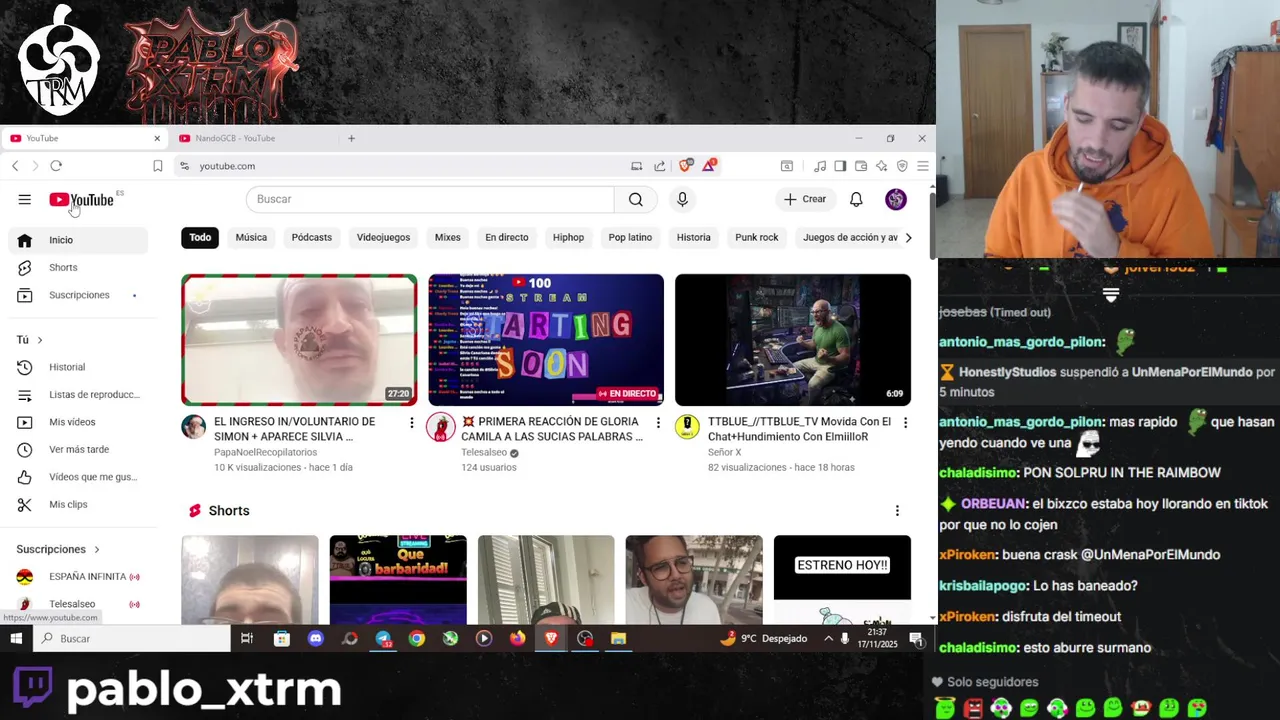Click the Windows Start button
The height and width of the screenshot is (720, 1280).
pos(16,638)
